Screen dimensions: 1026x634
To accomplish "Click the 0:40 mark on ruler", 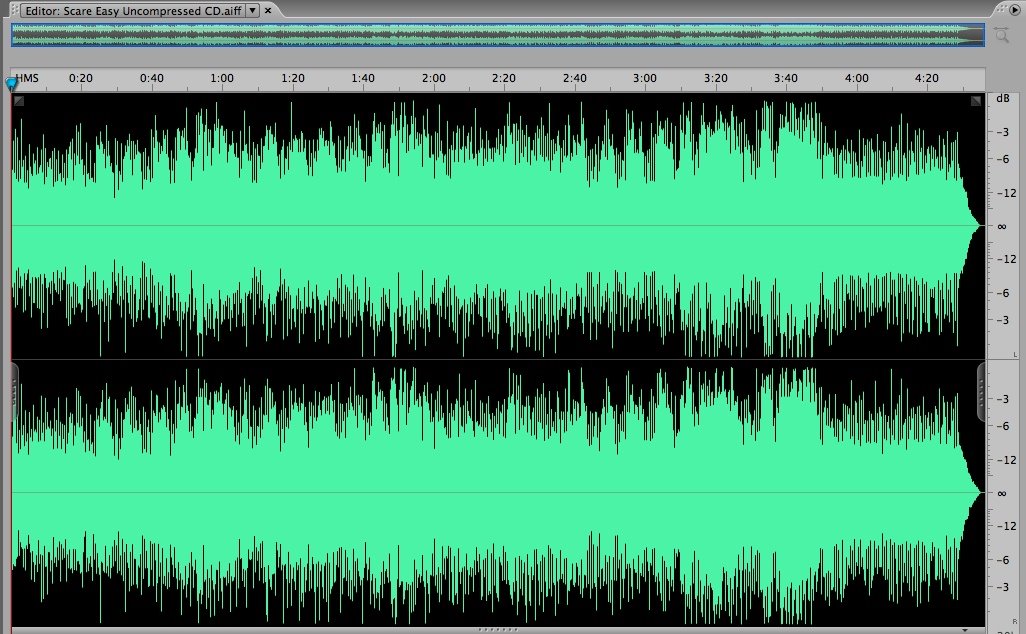I will 152,78.
